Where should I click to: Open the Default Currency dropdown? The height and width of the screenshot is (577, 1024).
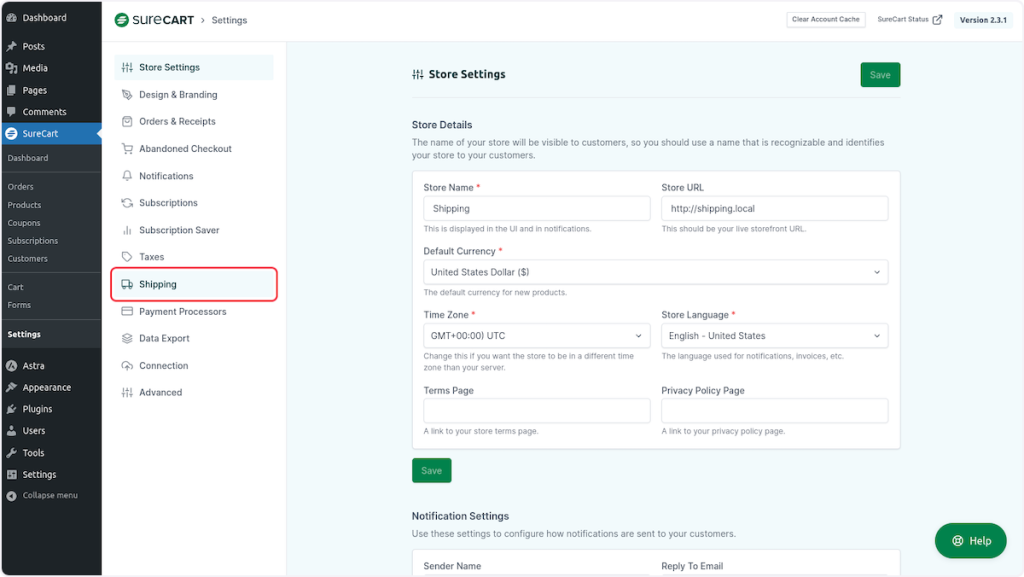(x=655, y=271)
